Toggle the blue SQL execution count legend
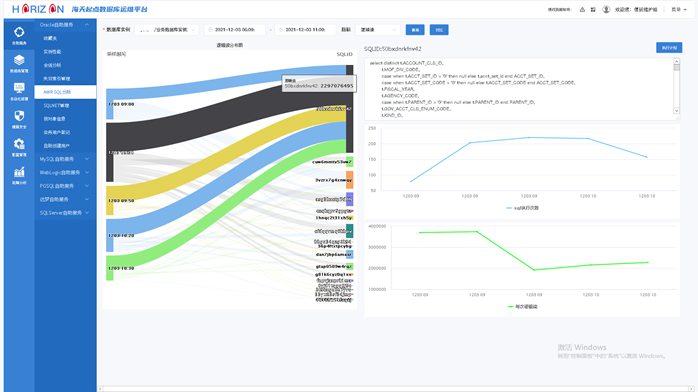 click(523, 208)
